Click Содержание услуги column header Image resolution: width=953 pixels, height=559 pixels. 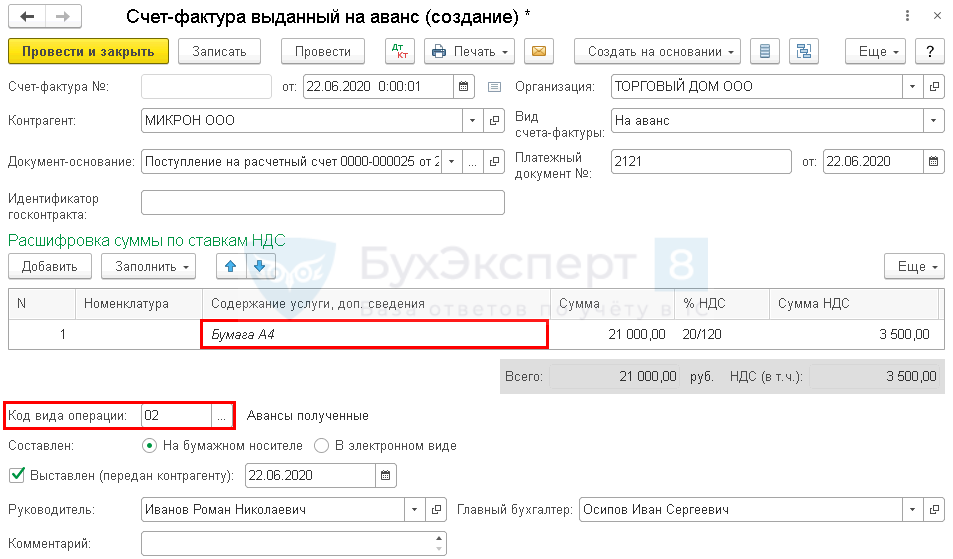(376, 304)
